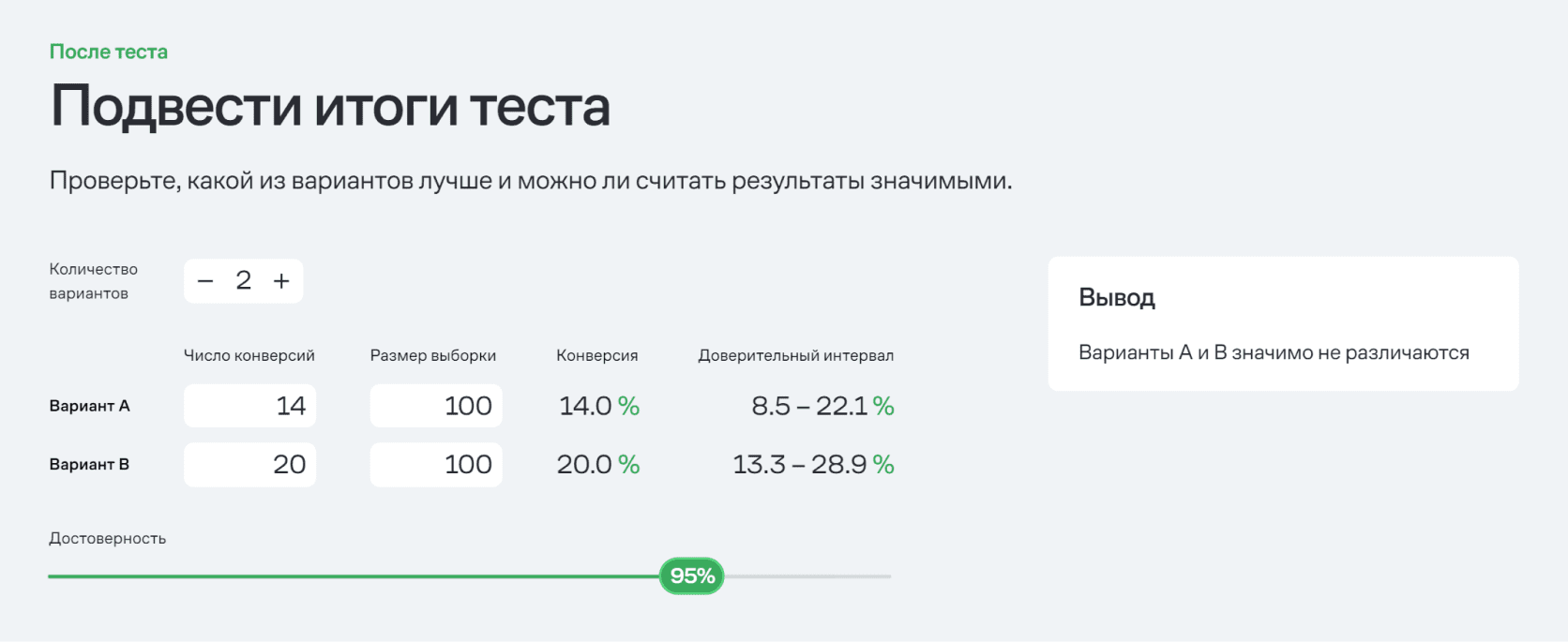Click the Доверительный интервал column header

coord(795,356)
